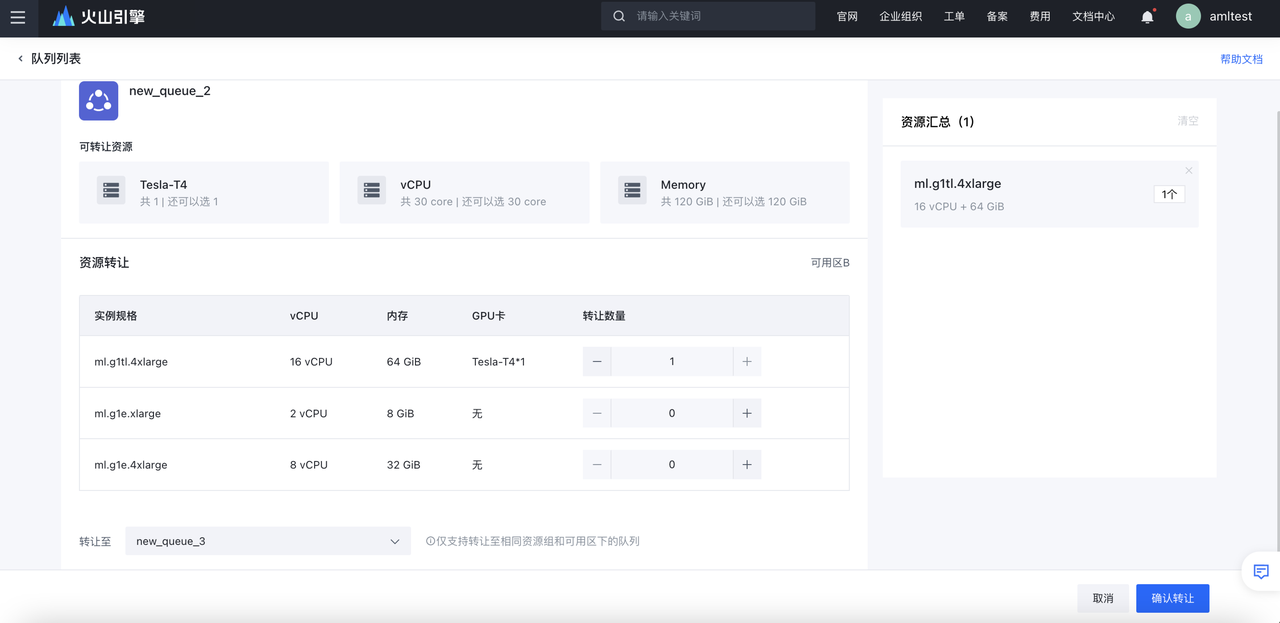
Task: Open 备案 in the top navigation
Action: point(997,17)
